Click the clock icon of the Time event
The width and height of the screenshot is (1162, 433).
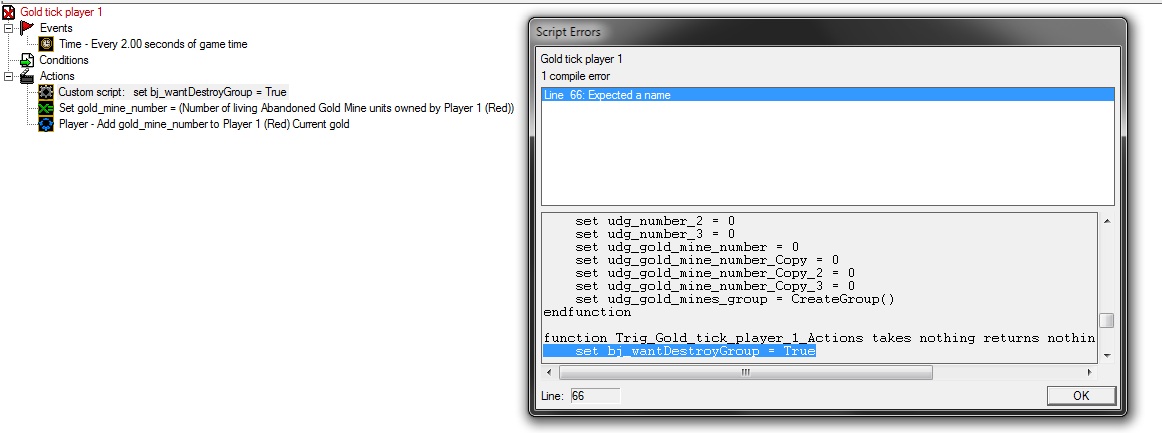(46, 44)
